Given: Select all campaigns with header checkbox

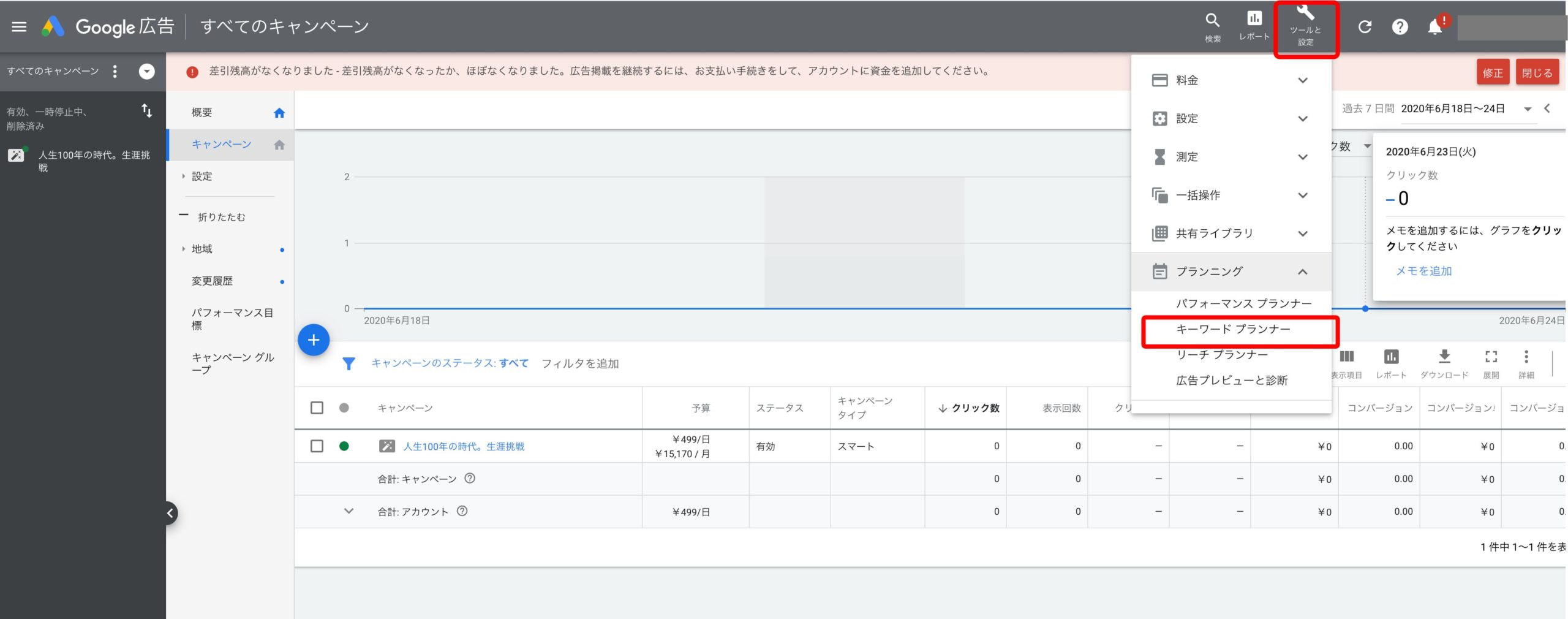Looking at the screenshot, I should (317, 408).
